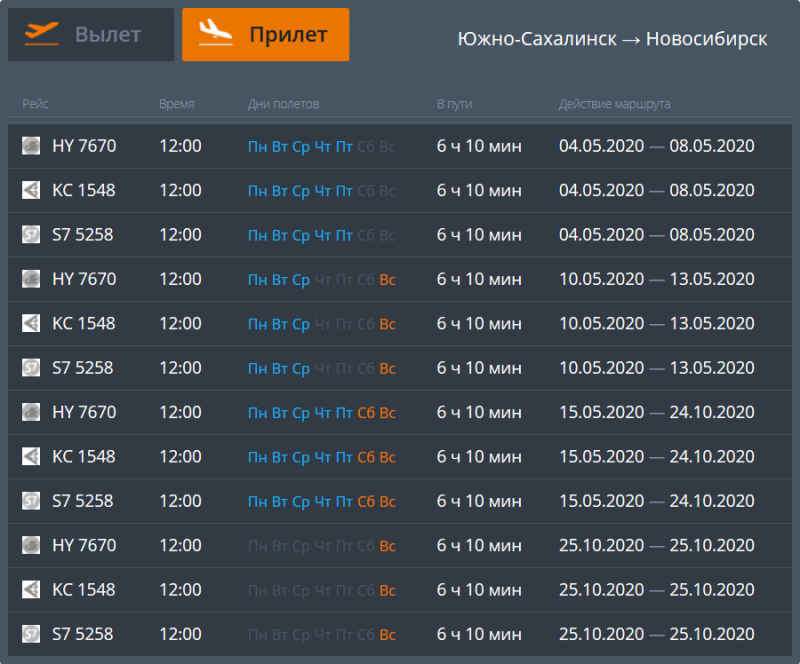
Task: Click airline logo of S7 5258 starting 15.05.2020
Action: pos(31,501)
